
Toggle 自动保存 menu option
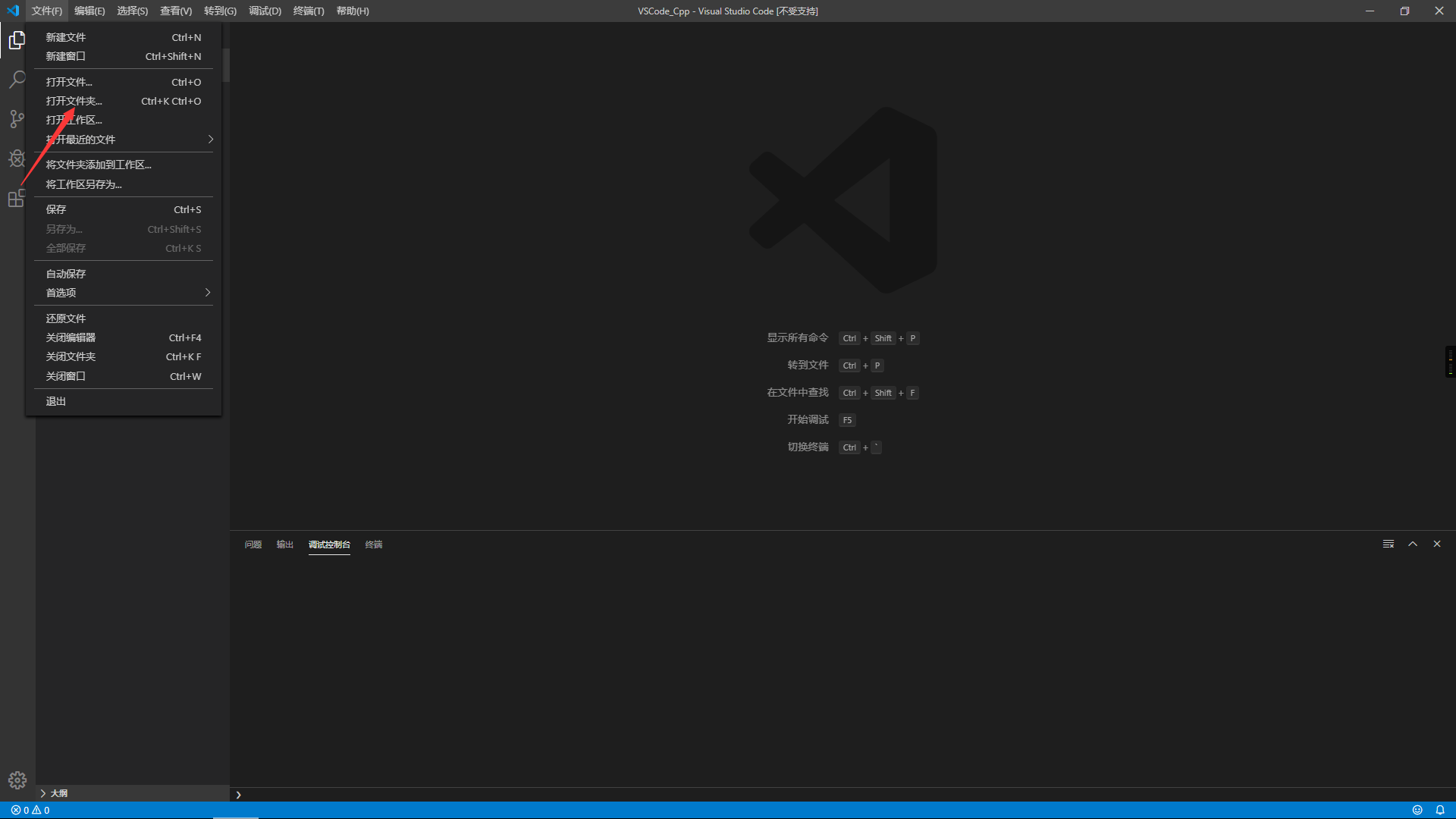tap(124, 274)
